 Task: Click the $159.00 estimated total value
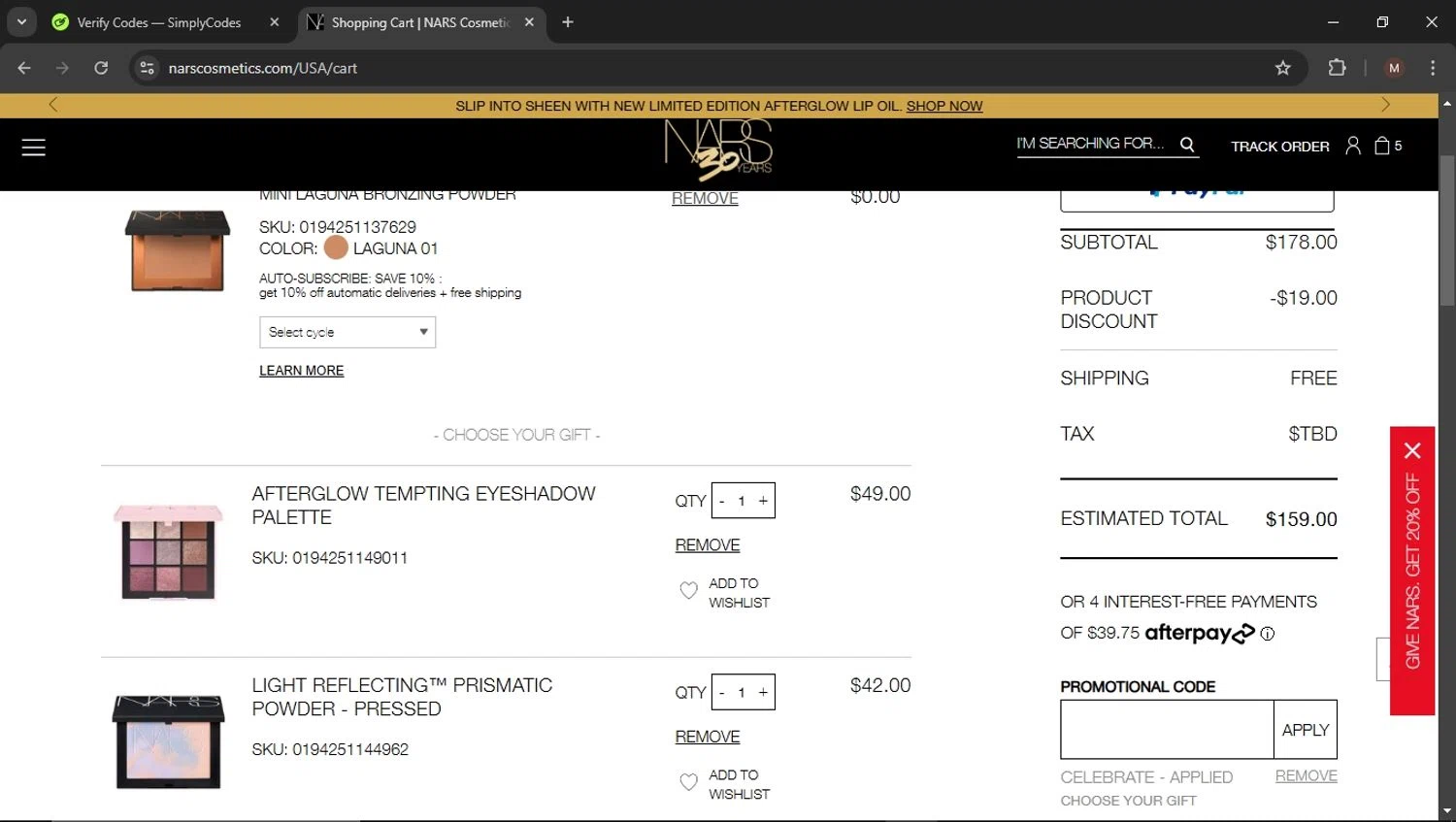(x=1302, y=519)
